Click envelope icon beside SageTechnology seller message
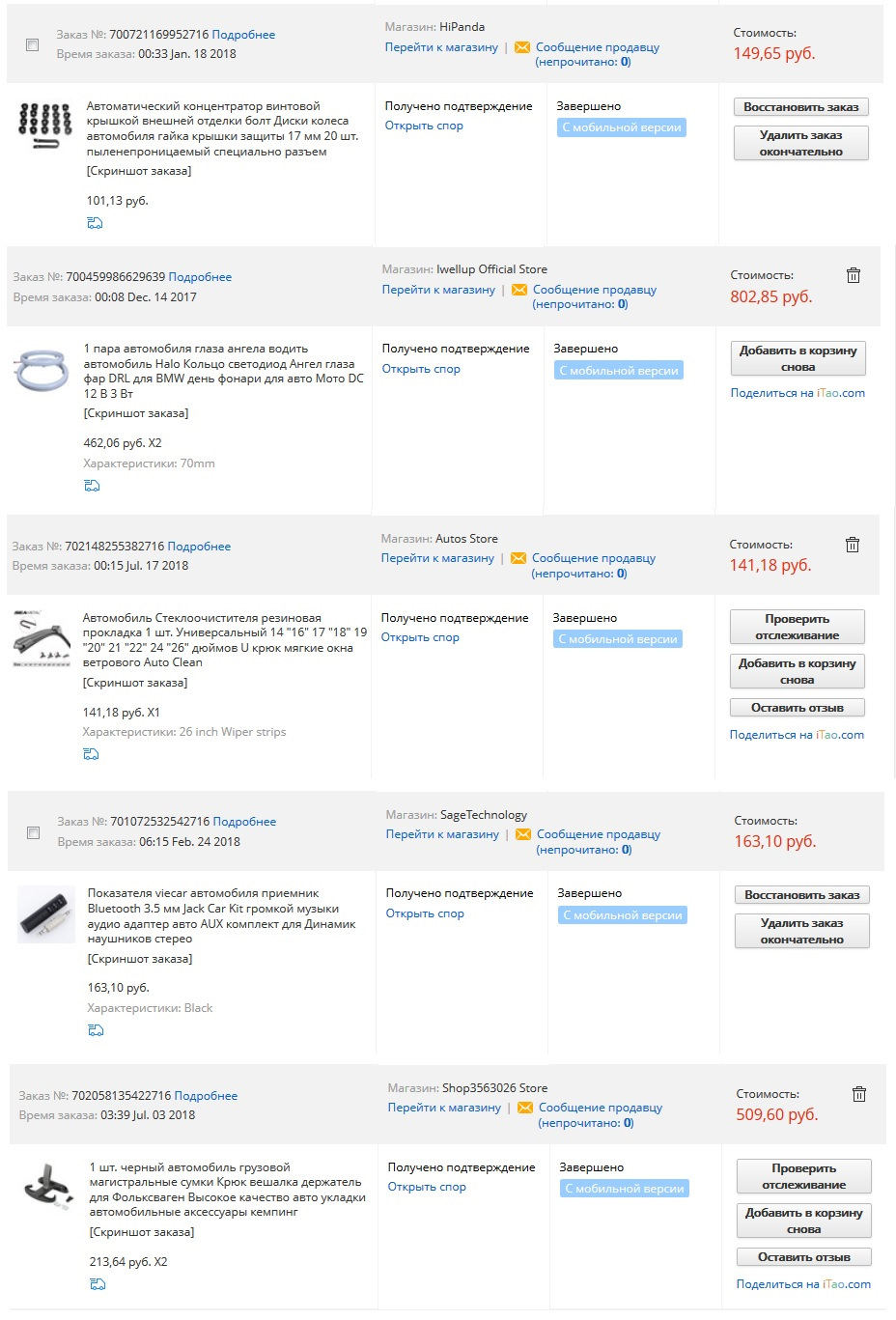The width and height of the screenshot is (896, 1320). (523, 834)
